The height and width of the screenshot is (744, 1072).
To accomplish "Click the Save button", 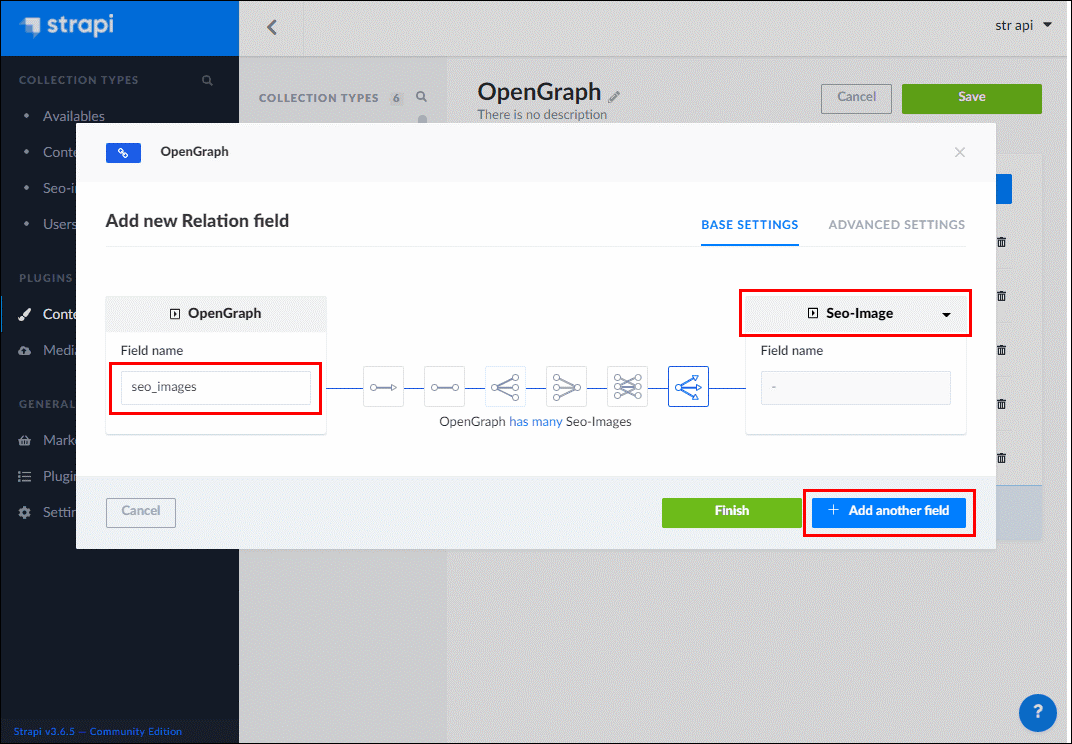I will (972, 98).
